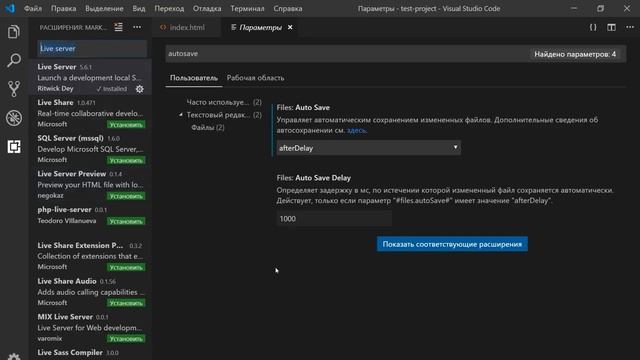Follow the здесь autosave link
Viewport: 640px width, 360px height.
click(357, 131)
